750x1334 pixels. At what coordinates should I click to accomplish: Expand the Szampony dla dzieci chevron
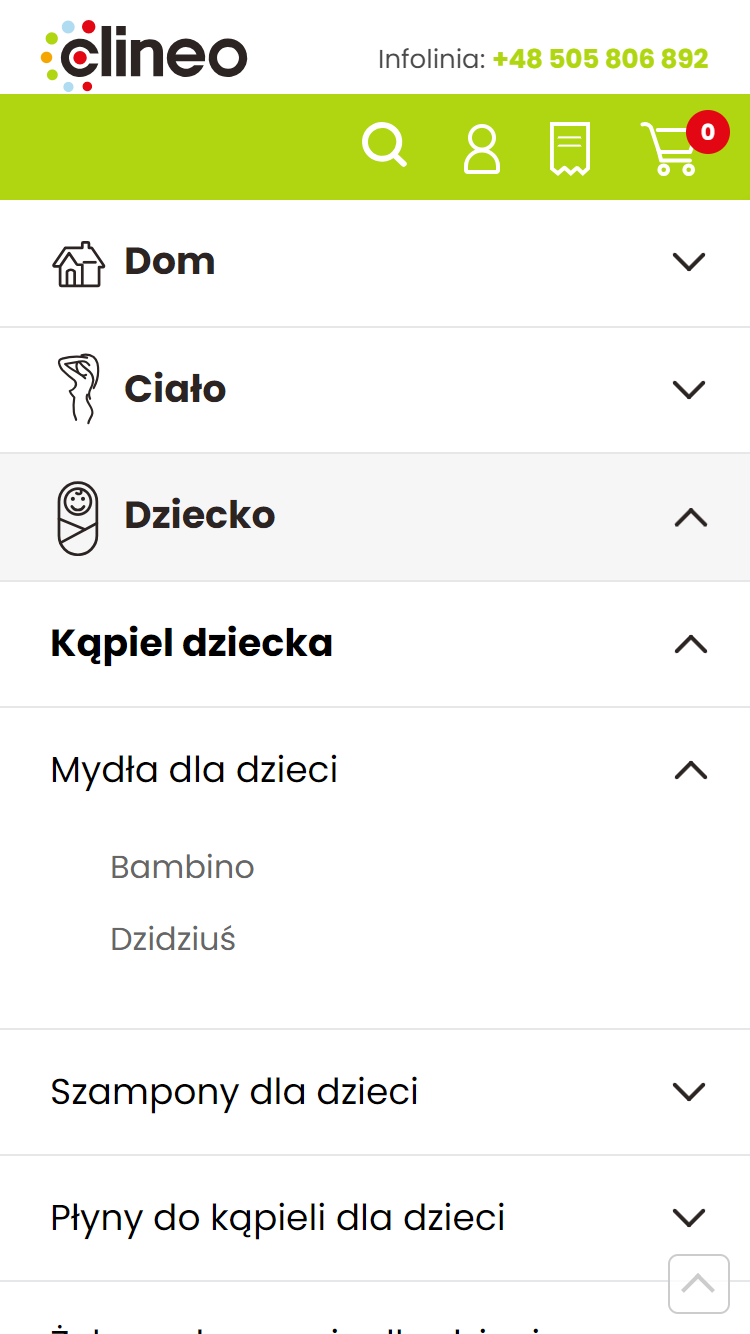[690, 1091]
